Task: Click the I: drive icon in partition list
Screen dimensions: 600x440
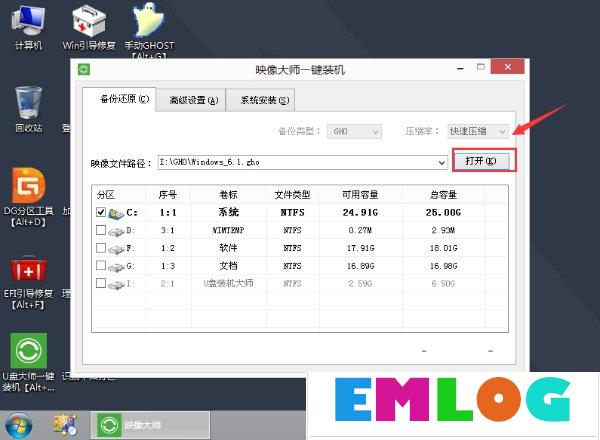Action: pos(116,284)
